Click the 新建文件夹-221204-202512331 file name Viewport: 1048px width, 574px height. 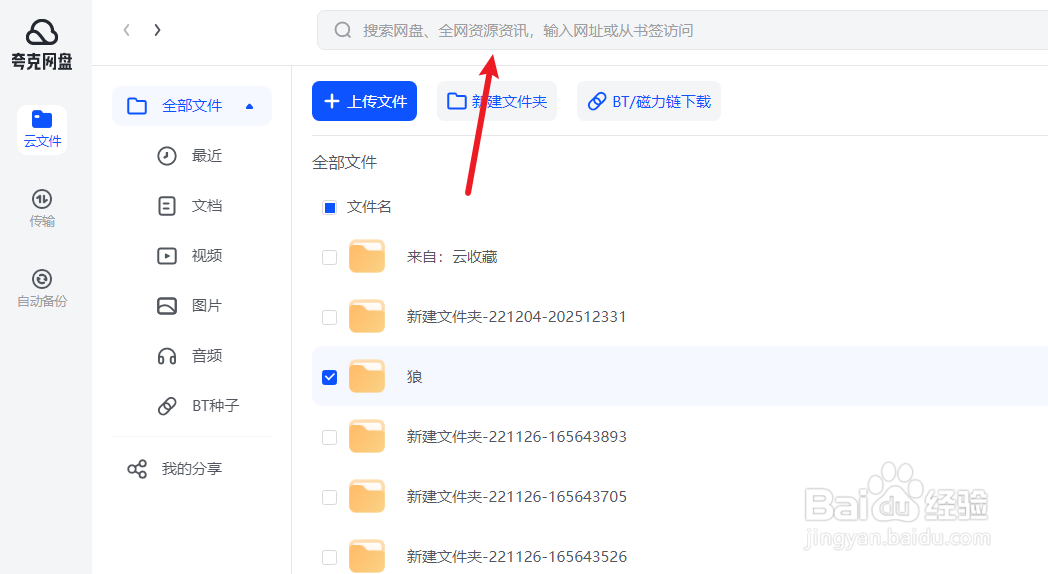[517, 317]
